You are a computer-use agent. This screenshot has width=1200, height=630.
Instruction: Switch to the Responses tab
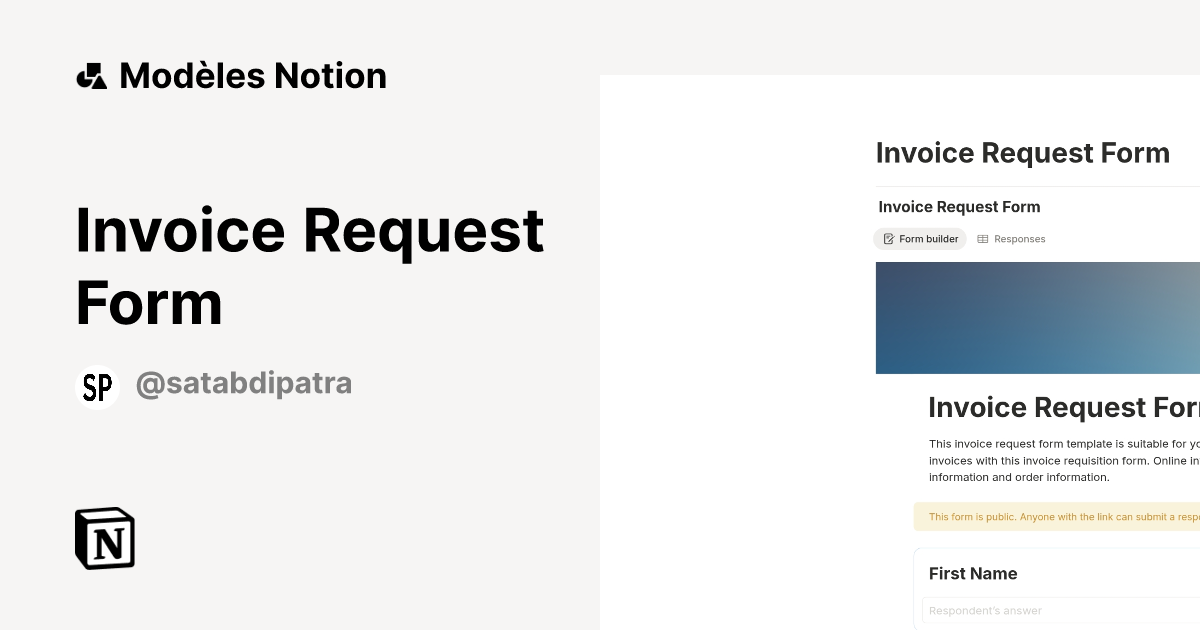[x=1011, y=238]
